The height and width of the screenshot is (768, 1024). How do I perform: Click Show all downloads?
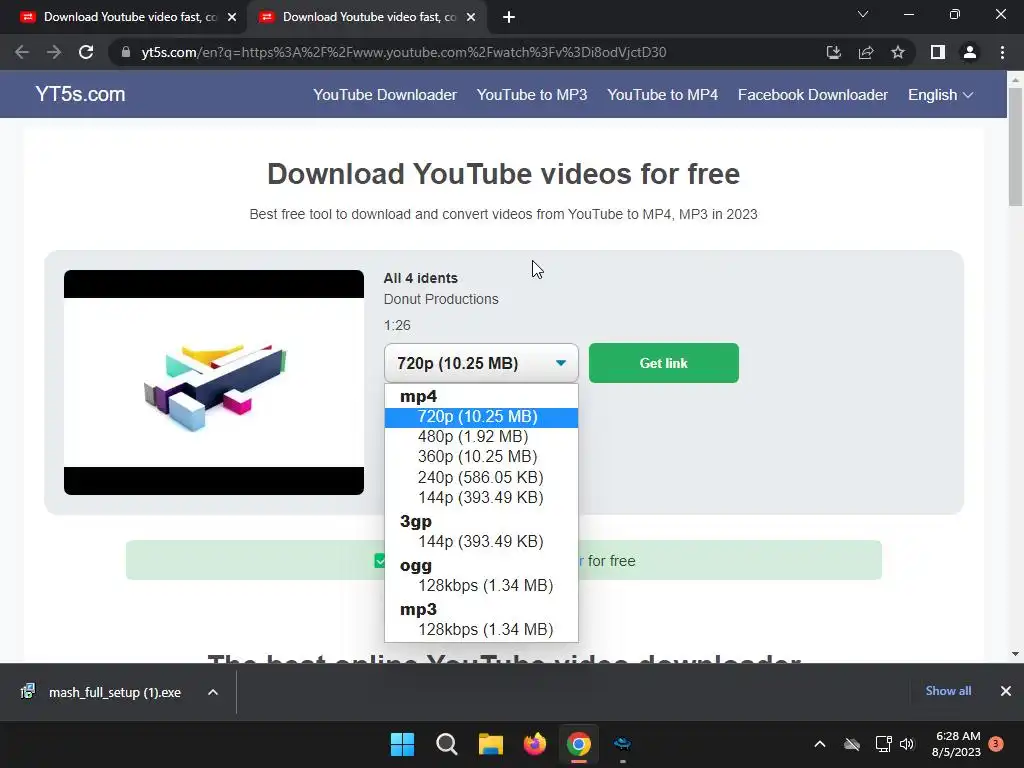point(948,691)
